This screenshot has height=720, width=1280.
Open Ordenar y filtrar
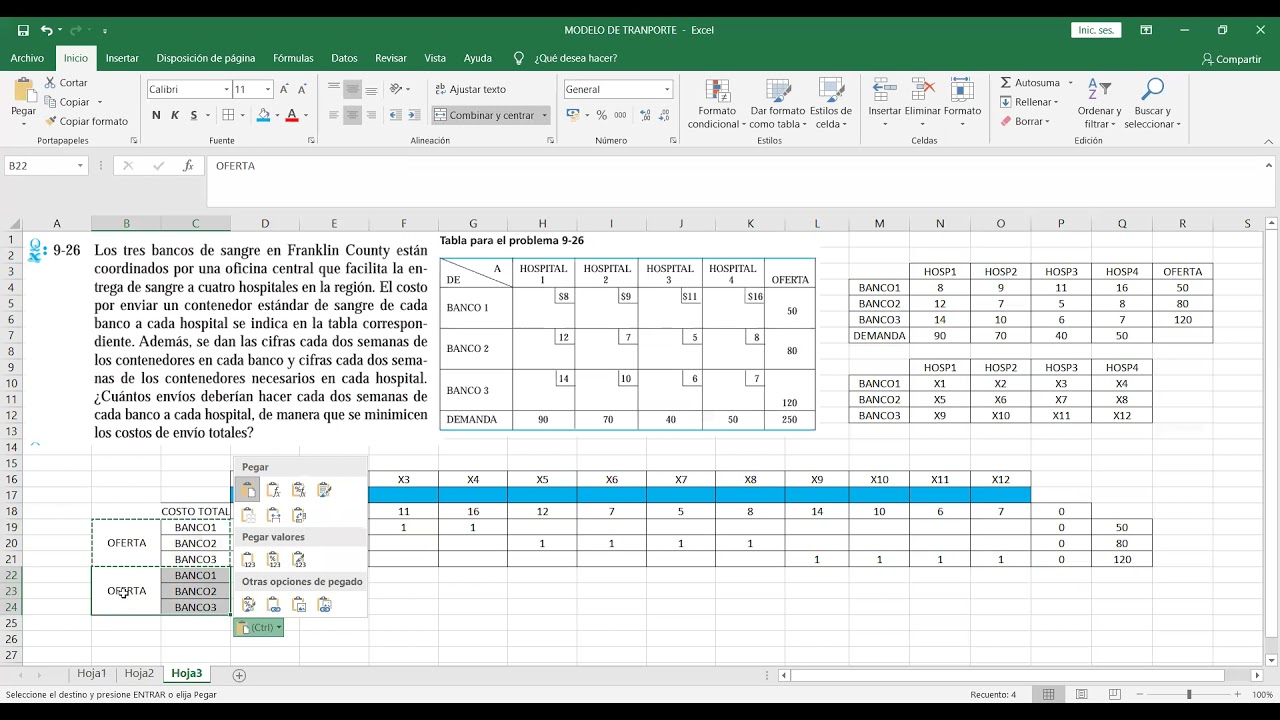pyautogui.click(x=1099, y=103)
